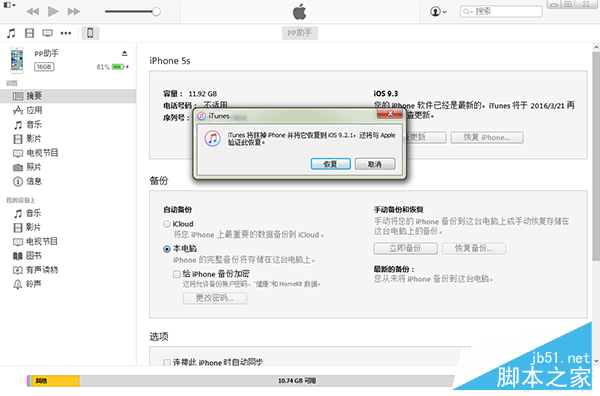The width and height of the screenshot is (600, 396).
Task: Click the iTunes icon in dialog body
Action: pyautogui.click(x=212, y=139)
